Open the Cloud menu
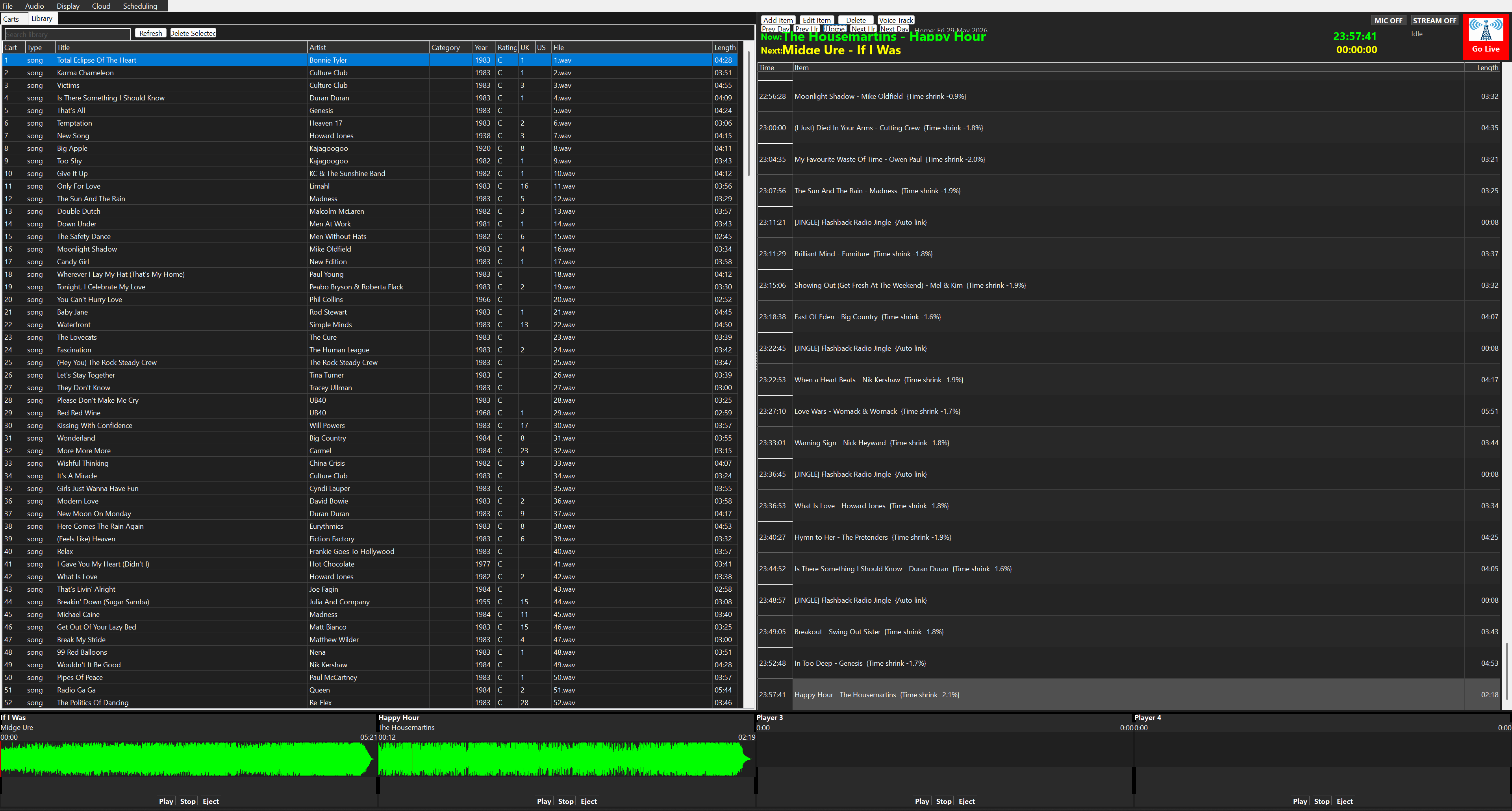This screenshot has width=1512, height=811. pos(101,6)
